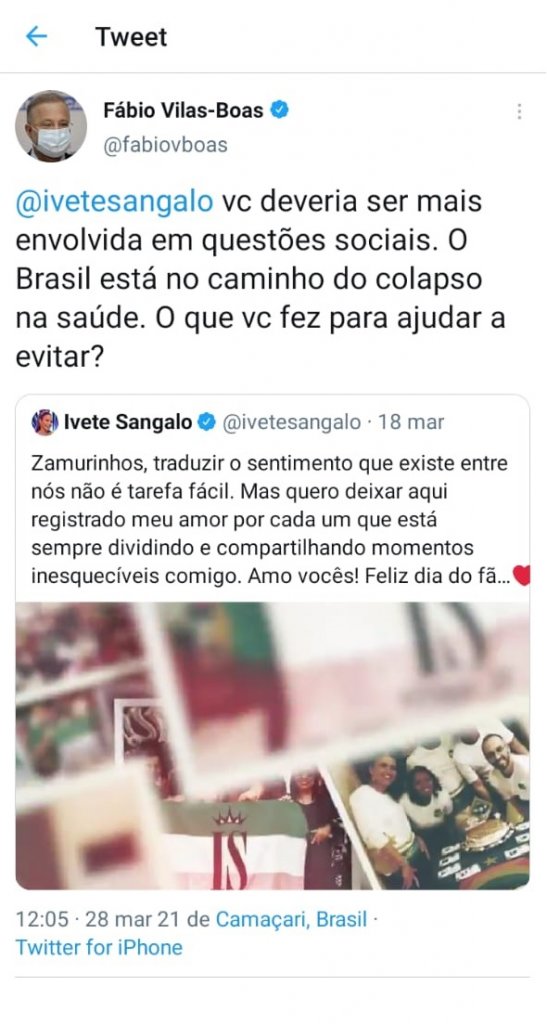Image resolution: width=547 pixels, height=1024 pixels.
Task: Open the three-dot tweet options menu
Action: (519, 112)
